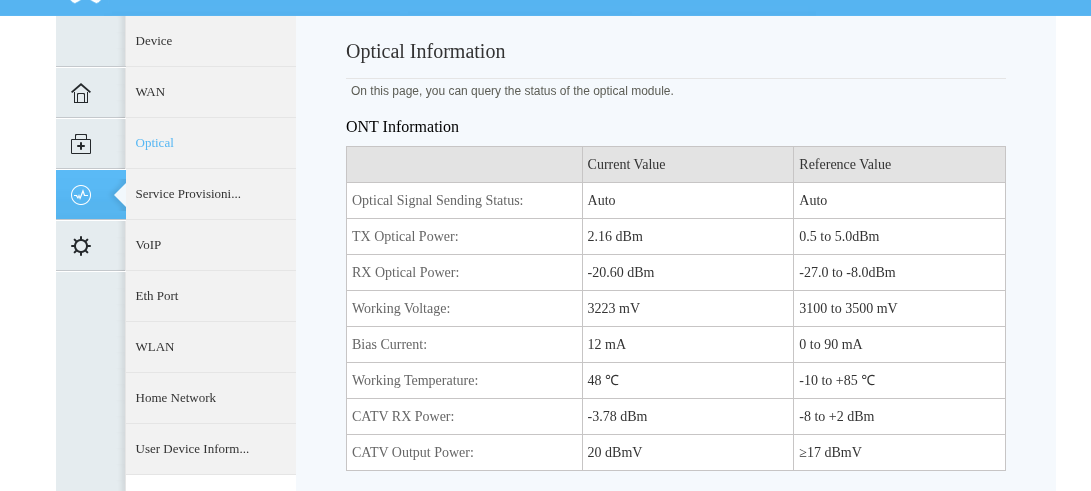
Task: Click the TX Optical Power value cell
Action: point(615,237)
